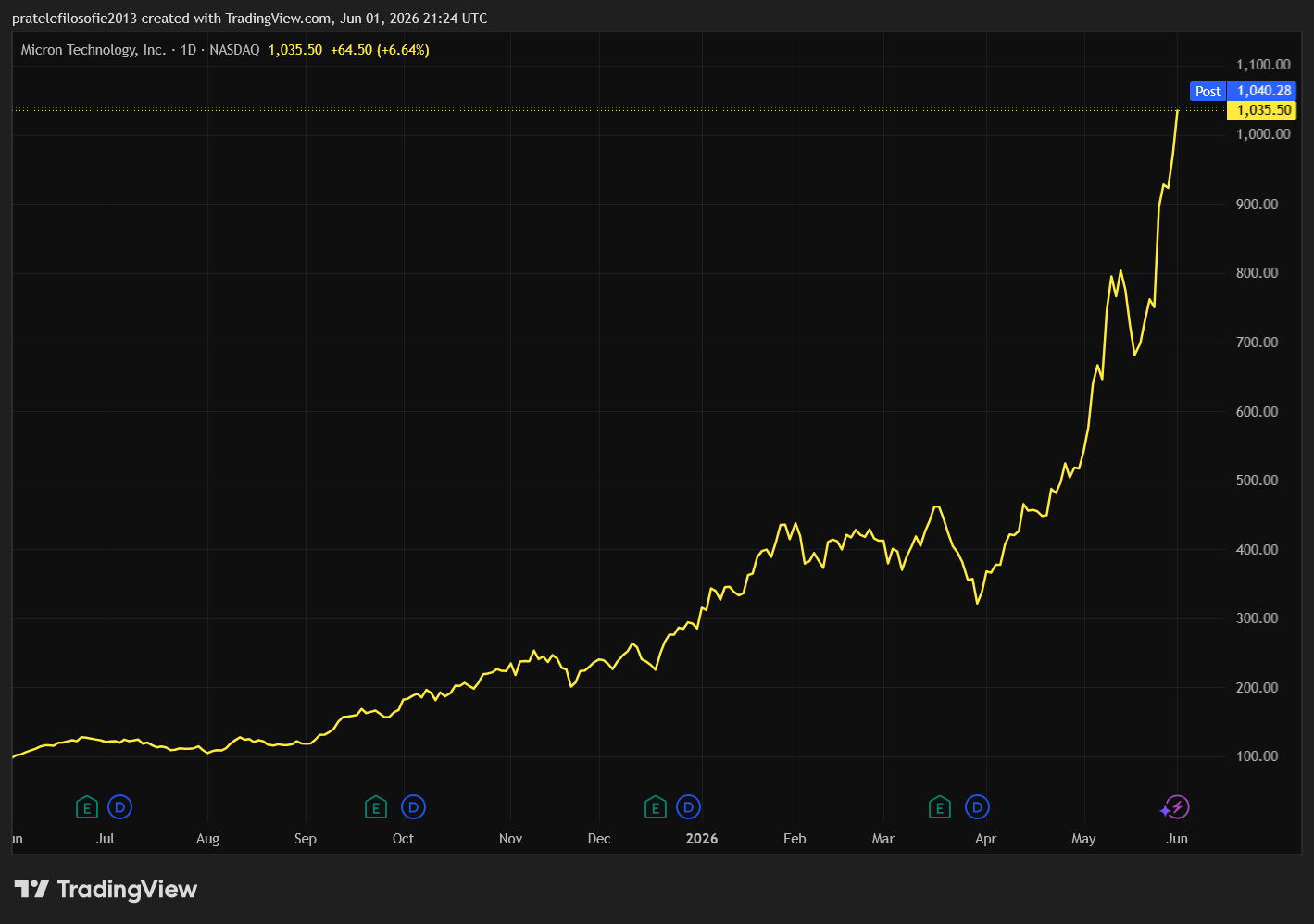
Task: Show the earnings E marker before Apr
Action: [x=940, y=807]
